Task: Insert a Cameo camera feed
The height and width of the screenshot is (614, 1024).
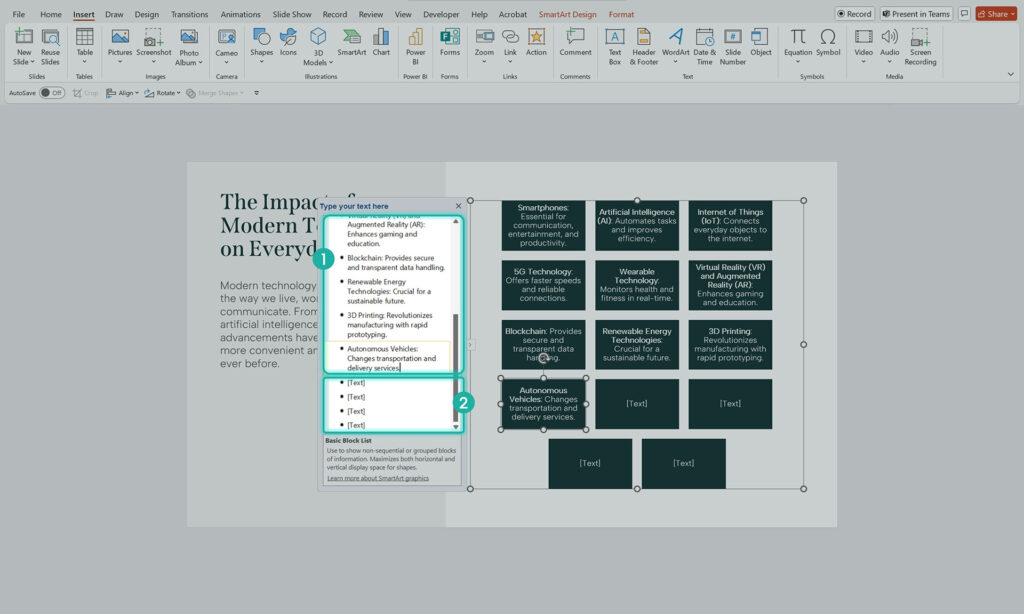Action: point(227,47)
